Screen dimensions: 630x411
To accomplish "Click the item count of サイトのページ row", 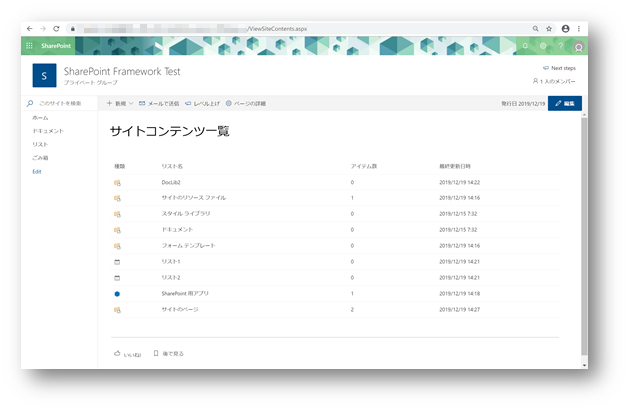I will coord(352,309).
